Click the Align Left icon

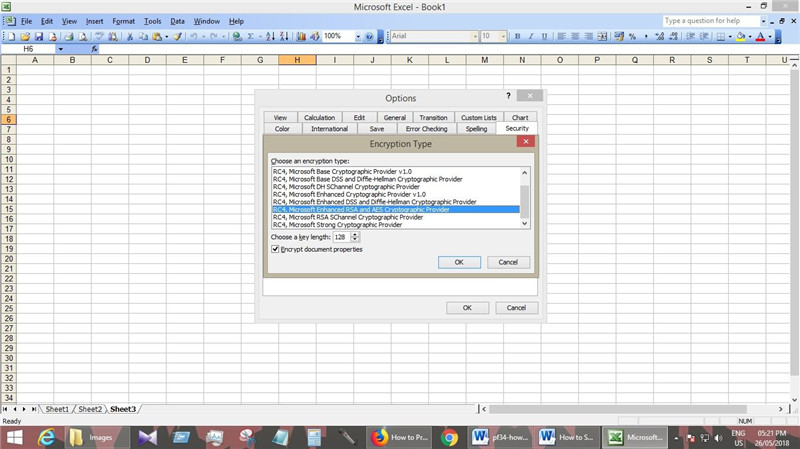click(561, 36)
